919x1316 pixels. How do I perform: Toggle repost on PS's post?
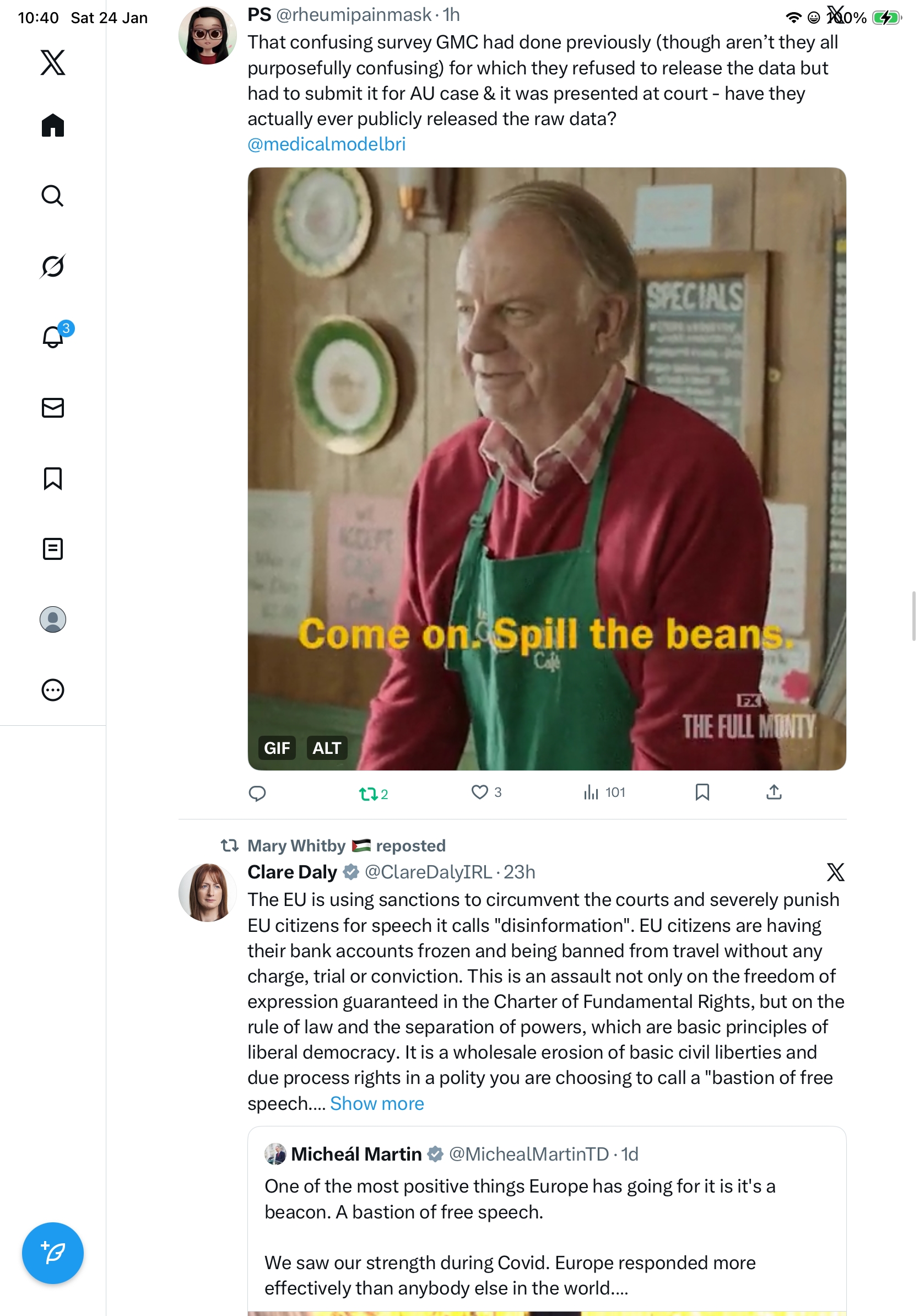(x=373, y=793)
